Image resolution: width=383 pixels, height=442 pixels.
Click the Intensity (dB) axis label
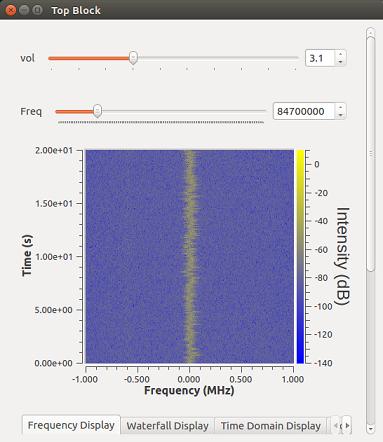coord(342,256)
